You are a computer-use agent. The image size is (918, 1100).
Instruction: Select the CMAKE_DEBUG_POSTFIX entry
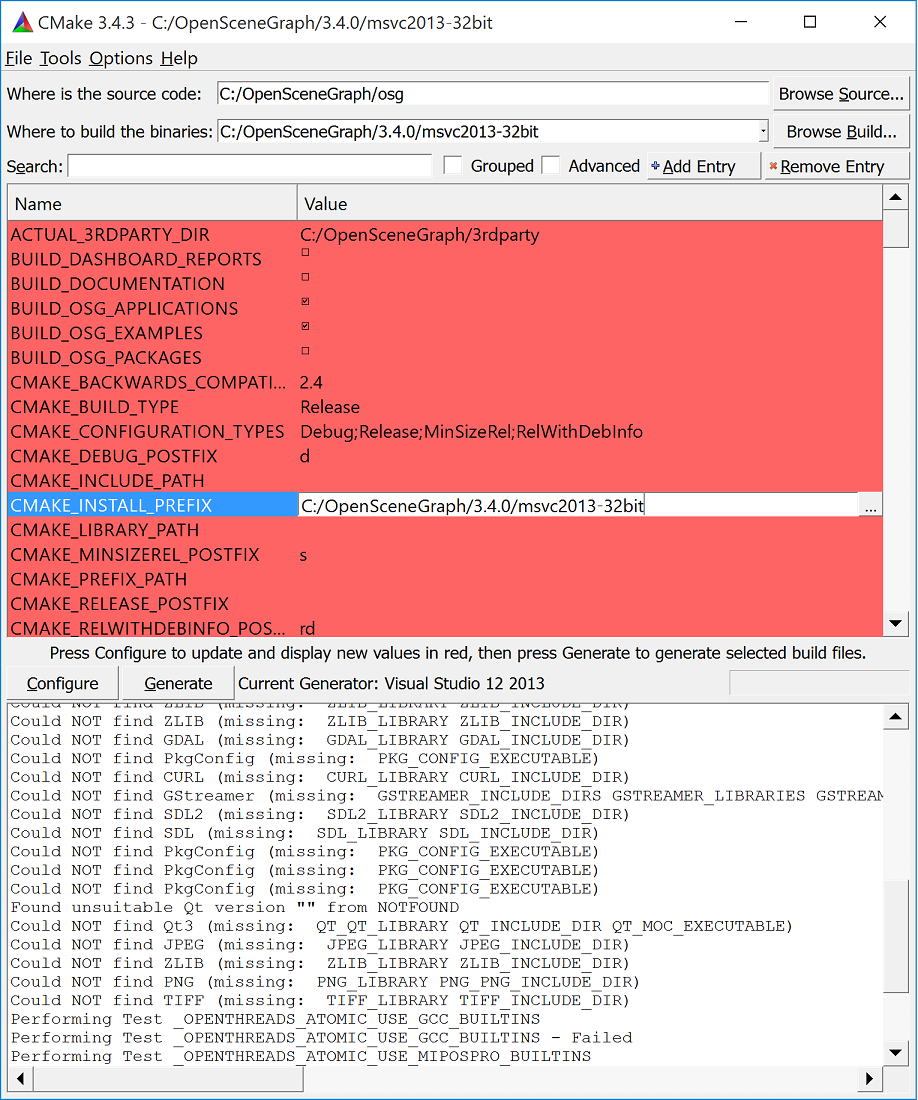[114, 456]
